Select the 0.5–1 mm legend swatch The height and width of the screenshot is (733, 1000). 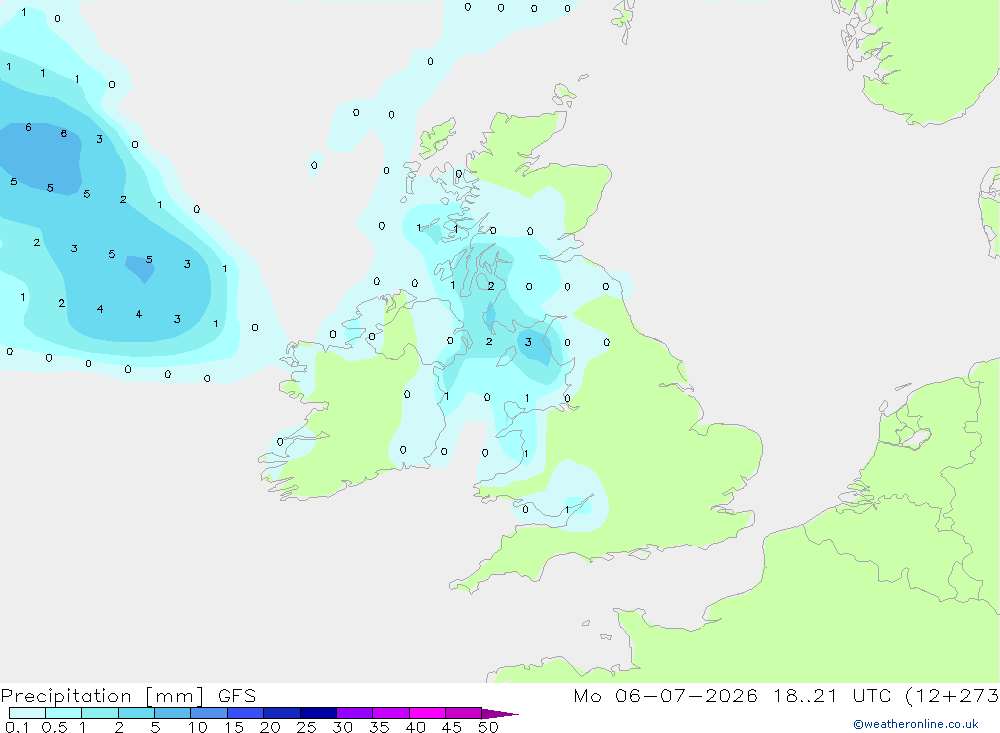64,713
